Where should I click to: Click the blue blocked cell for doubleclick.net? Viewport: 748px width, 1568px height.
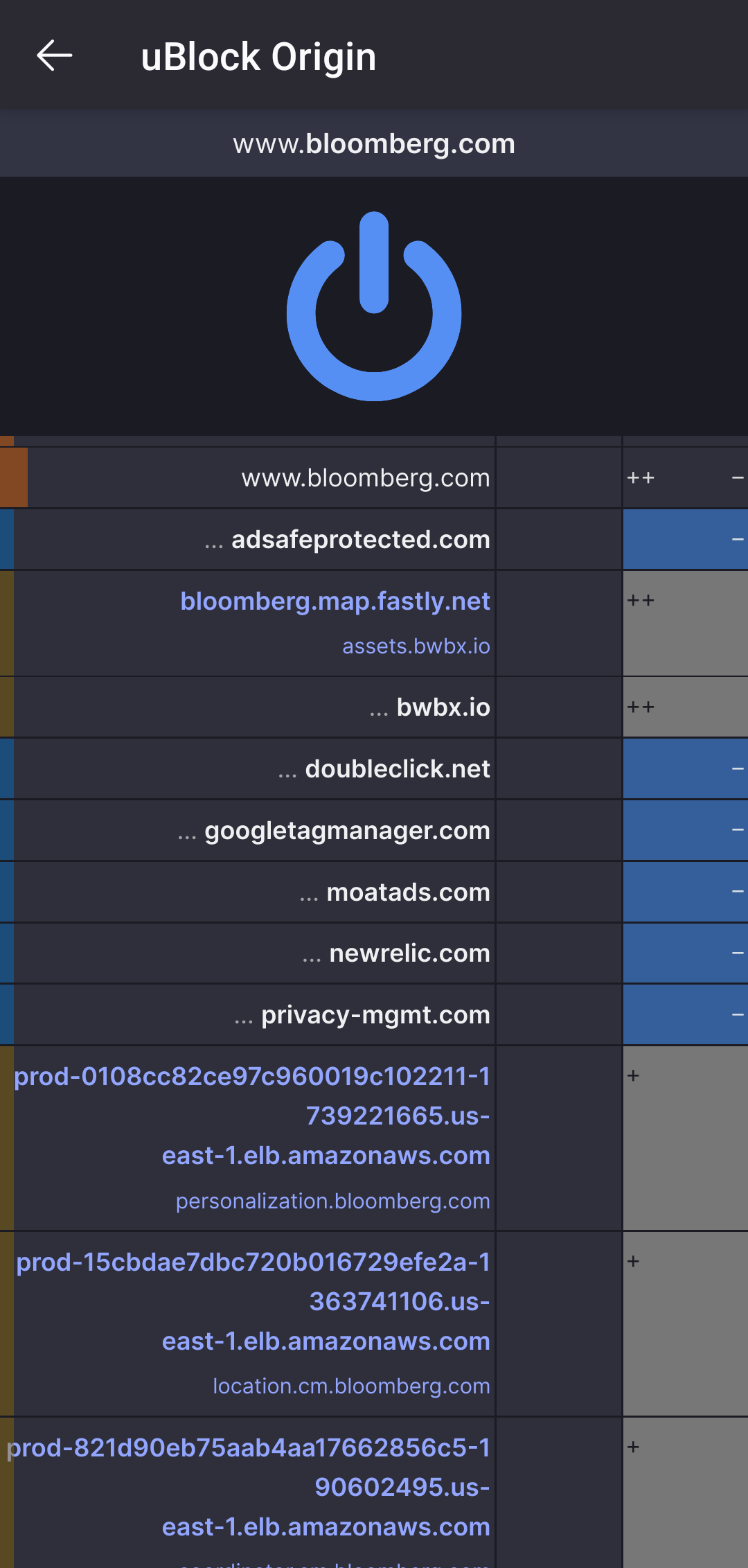click(685, 769)
